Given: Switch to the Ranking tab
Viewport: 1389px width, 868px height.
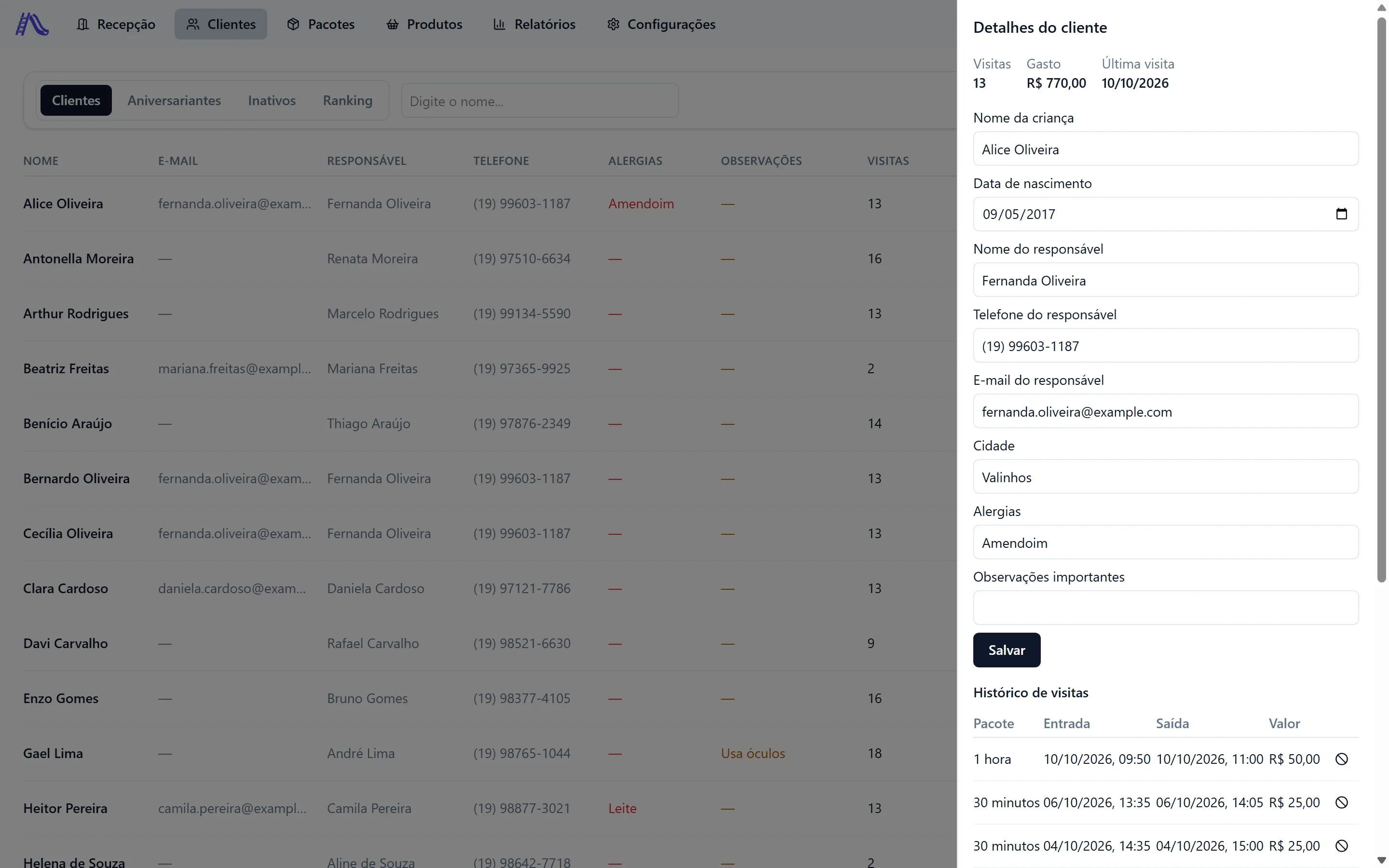Looking at the screenshot, I should [347, 100].
